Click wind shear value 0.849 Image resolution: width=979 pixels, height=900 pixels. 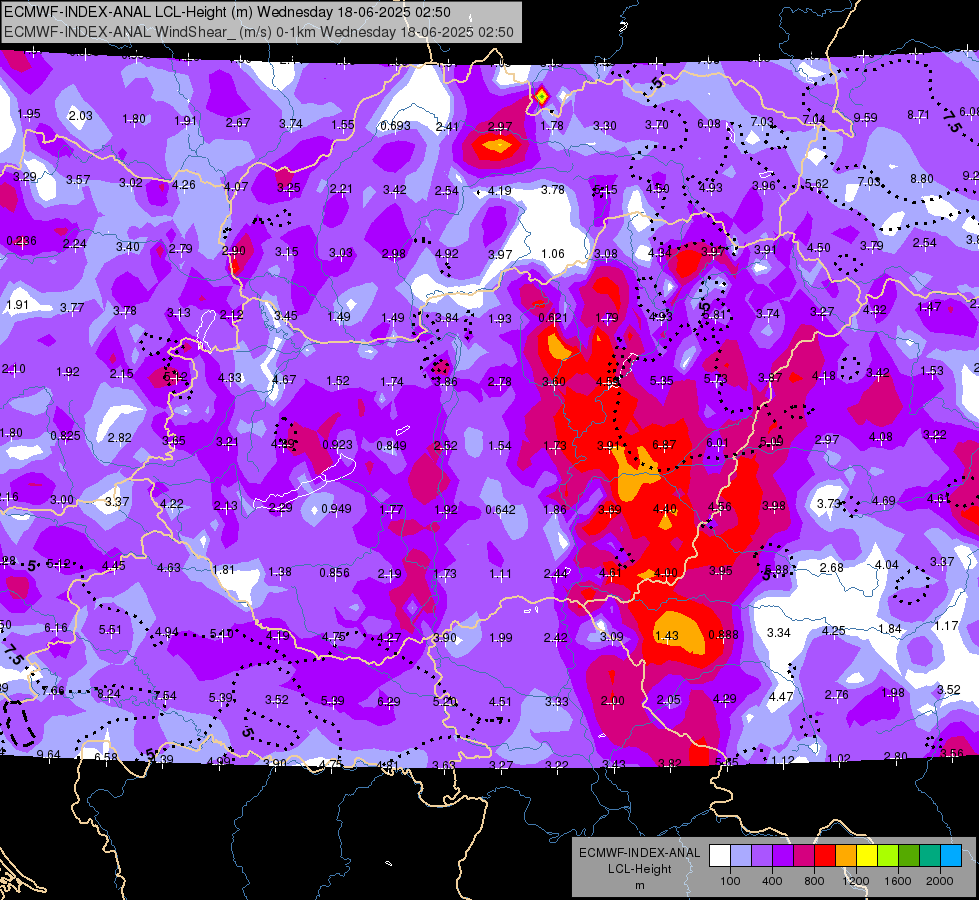391,446
